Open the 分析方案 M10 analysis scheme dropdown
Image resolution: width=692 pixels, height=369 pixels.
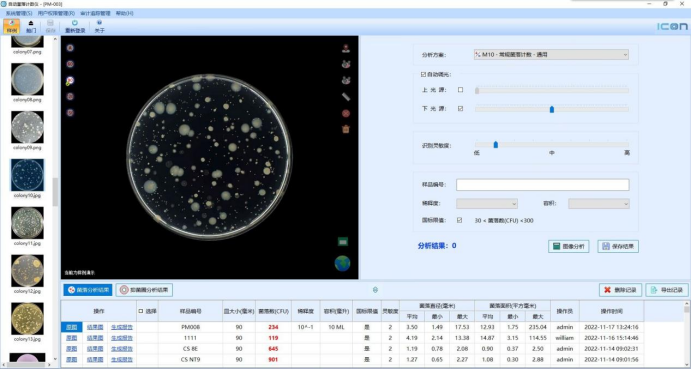point(551,55)
